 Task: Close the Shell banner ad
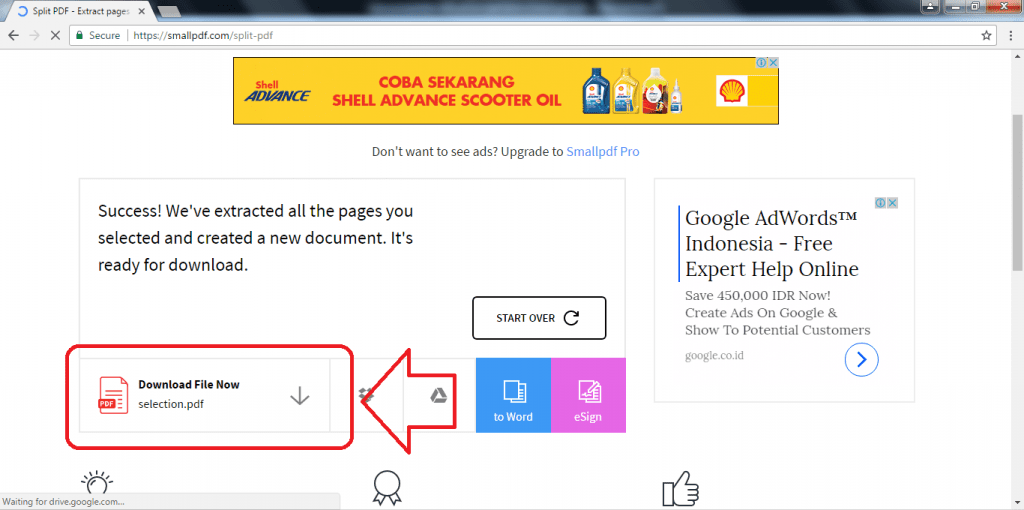tap(773, 63)
